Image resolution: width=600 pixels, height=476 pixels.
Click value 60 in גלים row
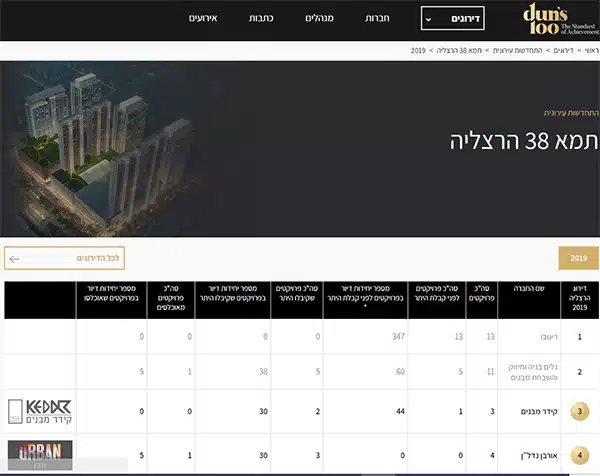pyautogui.click(x=400, y=372)
